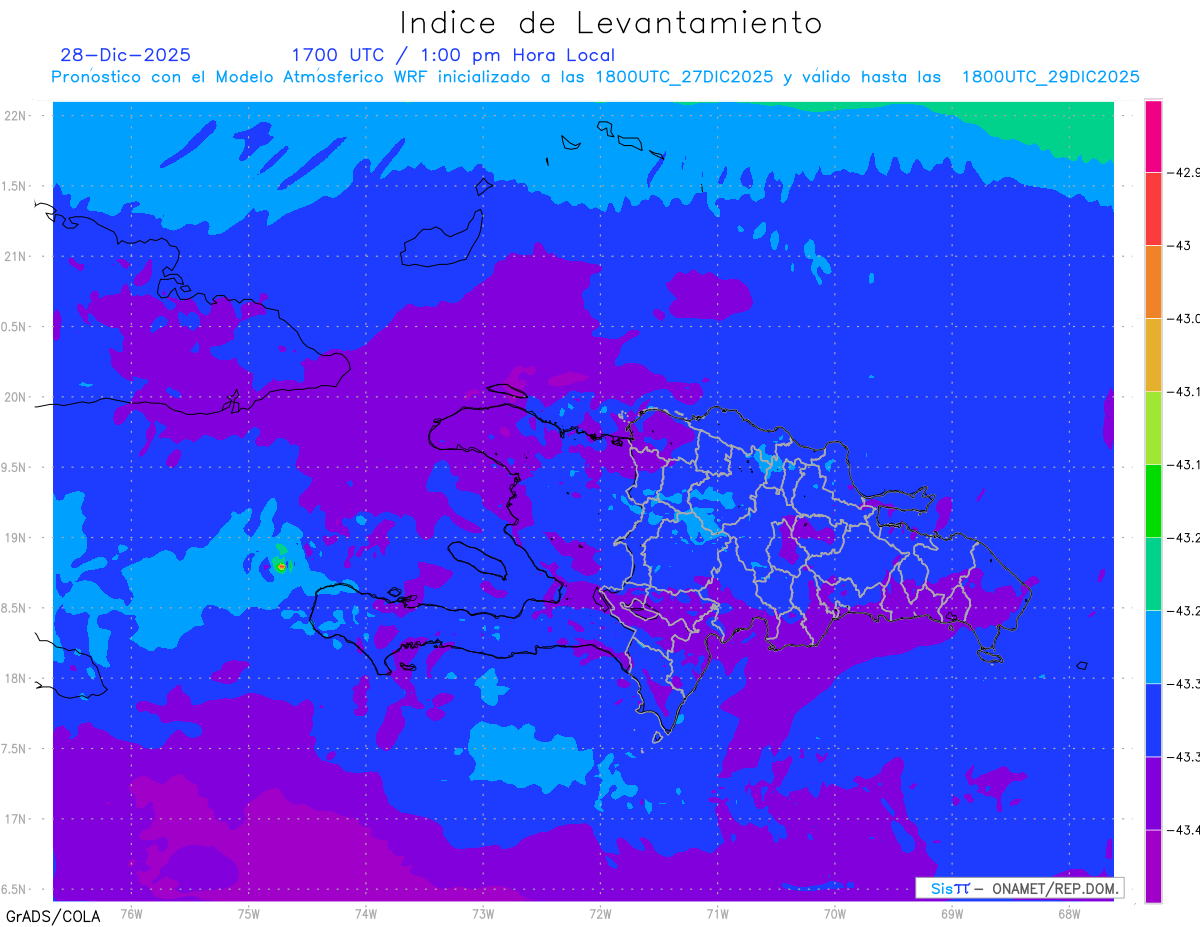Click the "1700 UTC / 1:00 pm Hora Local" time label
The image size is (1200, 927).
[453, 55]
